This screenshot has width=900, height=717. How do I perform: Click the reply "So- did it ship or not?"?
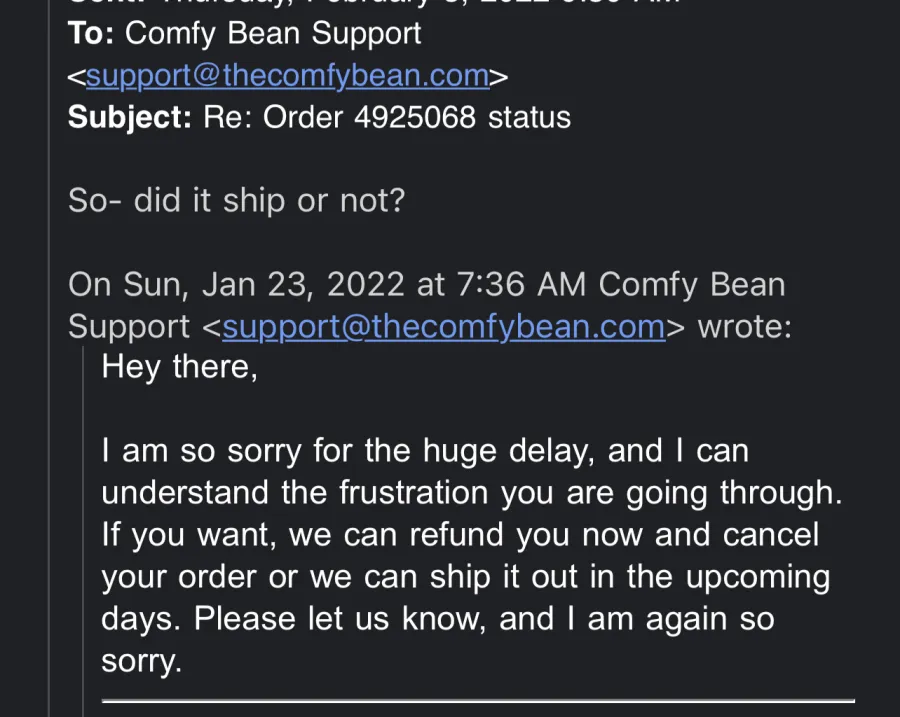click(236, 201)
